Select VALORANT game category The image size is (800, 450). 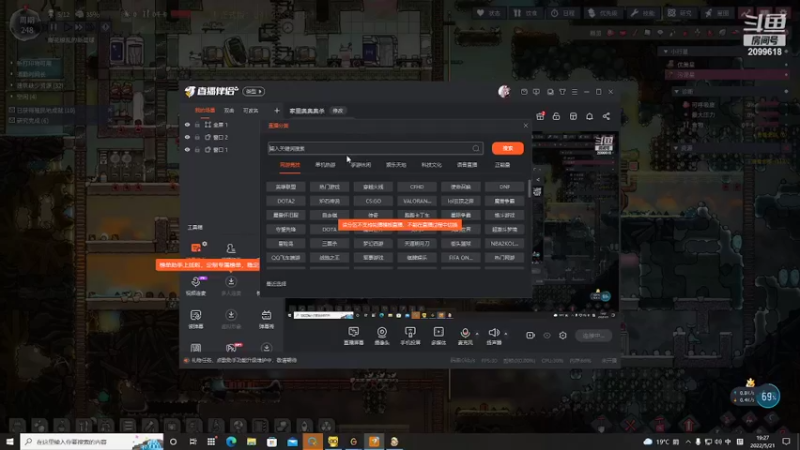417,201
